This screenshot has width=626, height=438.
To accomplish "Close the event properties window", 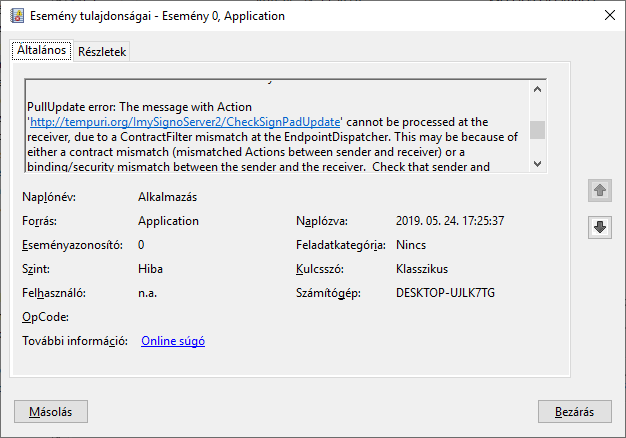I will (x=602, y=15).
